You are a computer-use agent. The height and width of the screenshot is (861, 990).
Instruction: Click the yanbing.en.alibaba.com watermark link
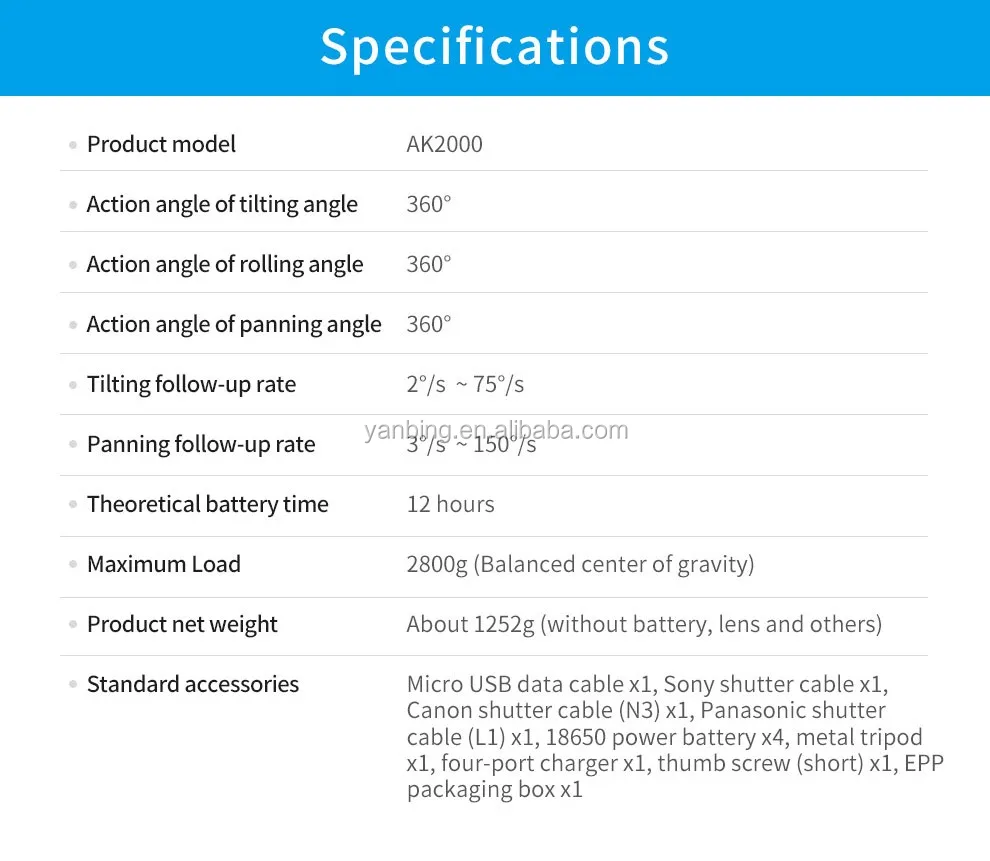point(496,431)
